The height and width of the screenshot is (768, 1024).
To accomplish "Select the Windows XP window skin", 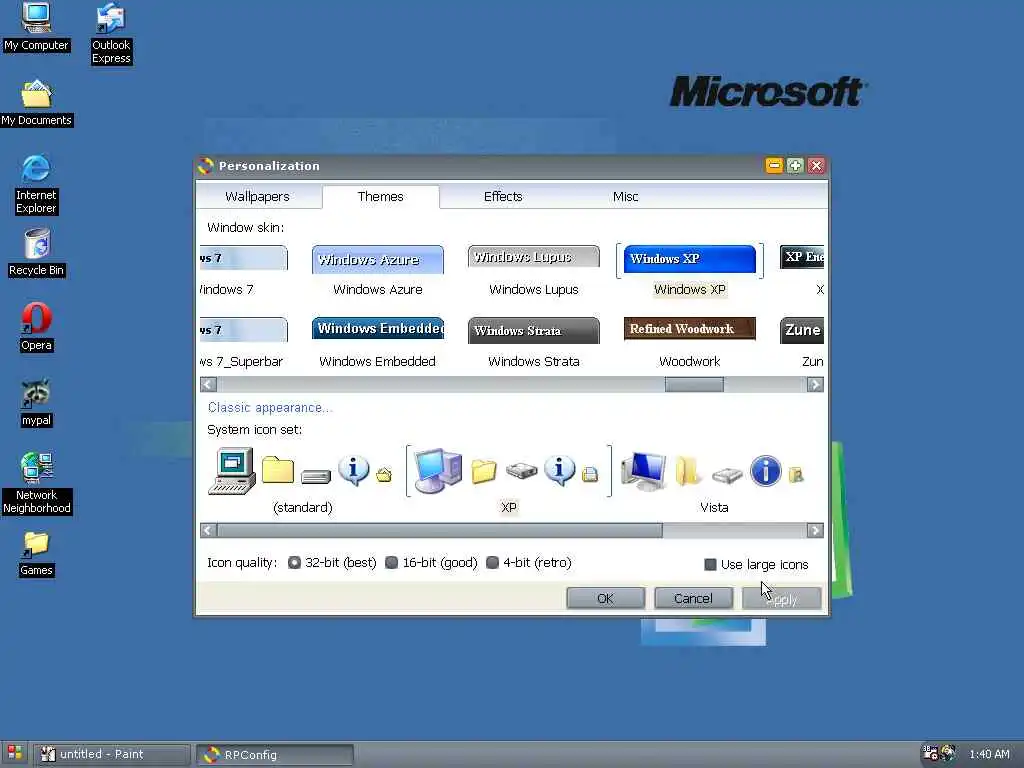I will (x=690, y=259).
